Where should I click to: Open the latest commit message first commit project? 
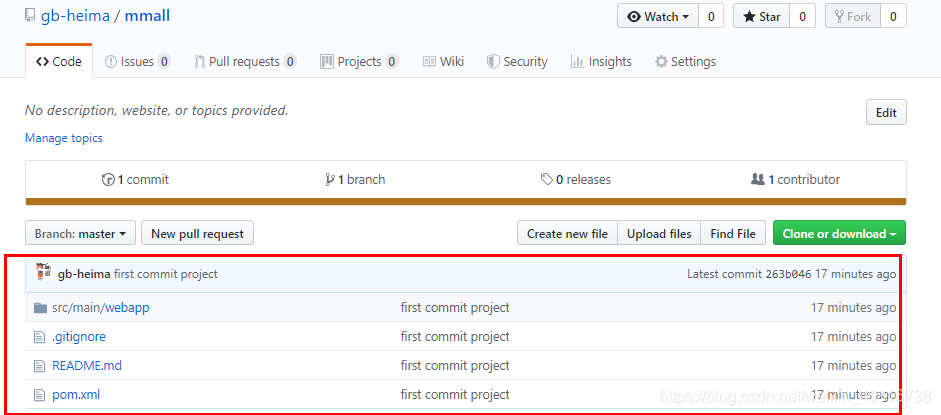(x=166, y=274)
